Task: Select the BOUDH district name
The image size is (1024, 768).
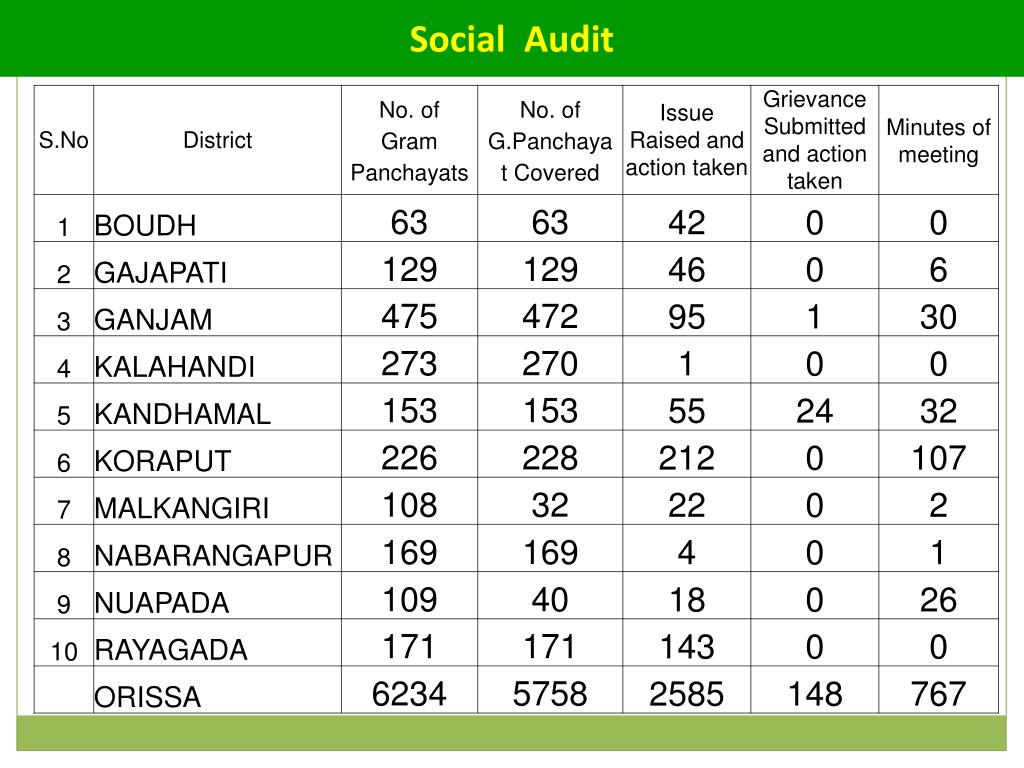Action: [x=145, y=225]
